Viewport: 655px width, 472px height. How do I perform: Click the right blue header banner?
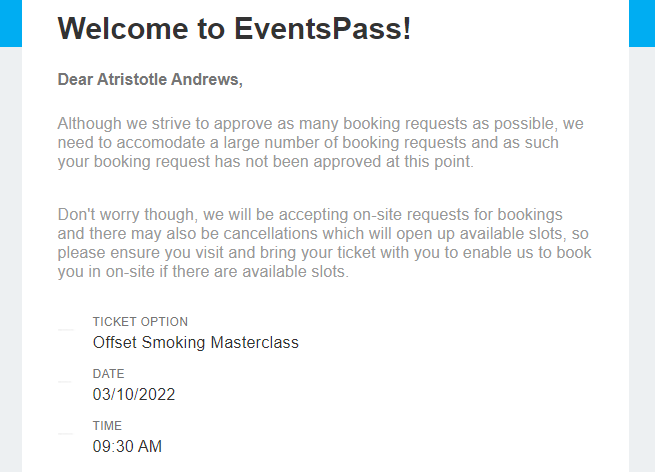[642, 23]
